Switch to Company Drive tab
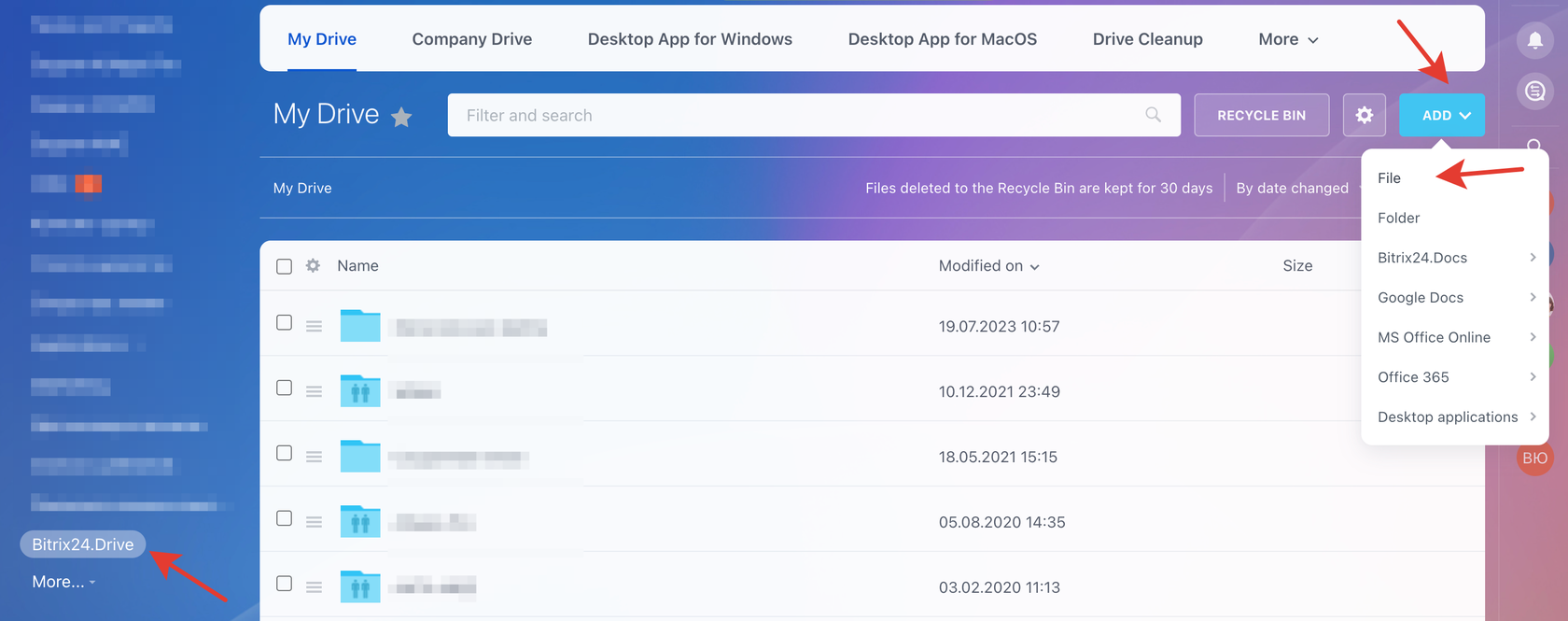This screenshot has height=621, width=1568. (472, 39)
